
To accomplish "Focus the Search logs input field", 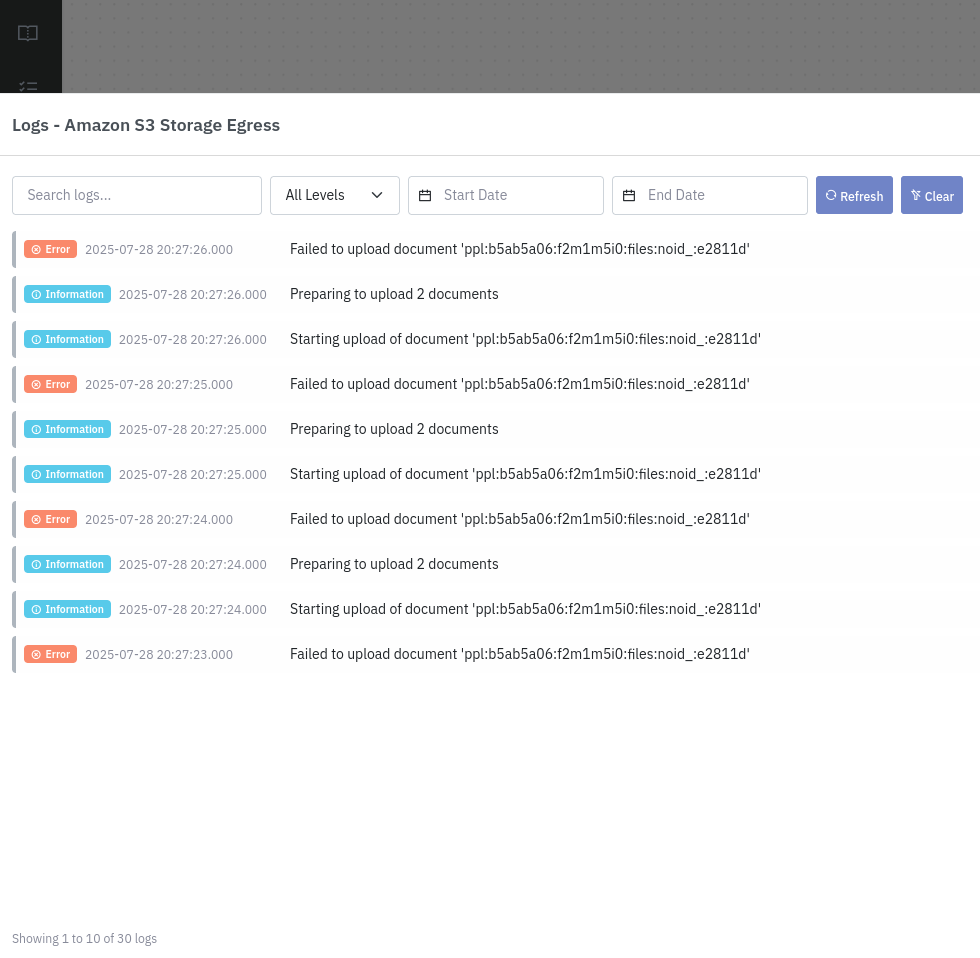I will (x=137, y=196).
